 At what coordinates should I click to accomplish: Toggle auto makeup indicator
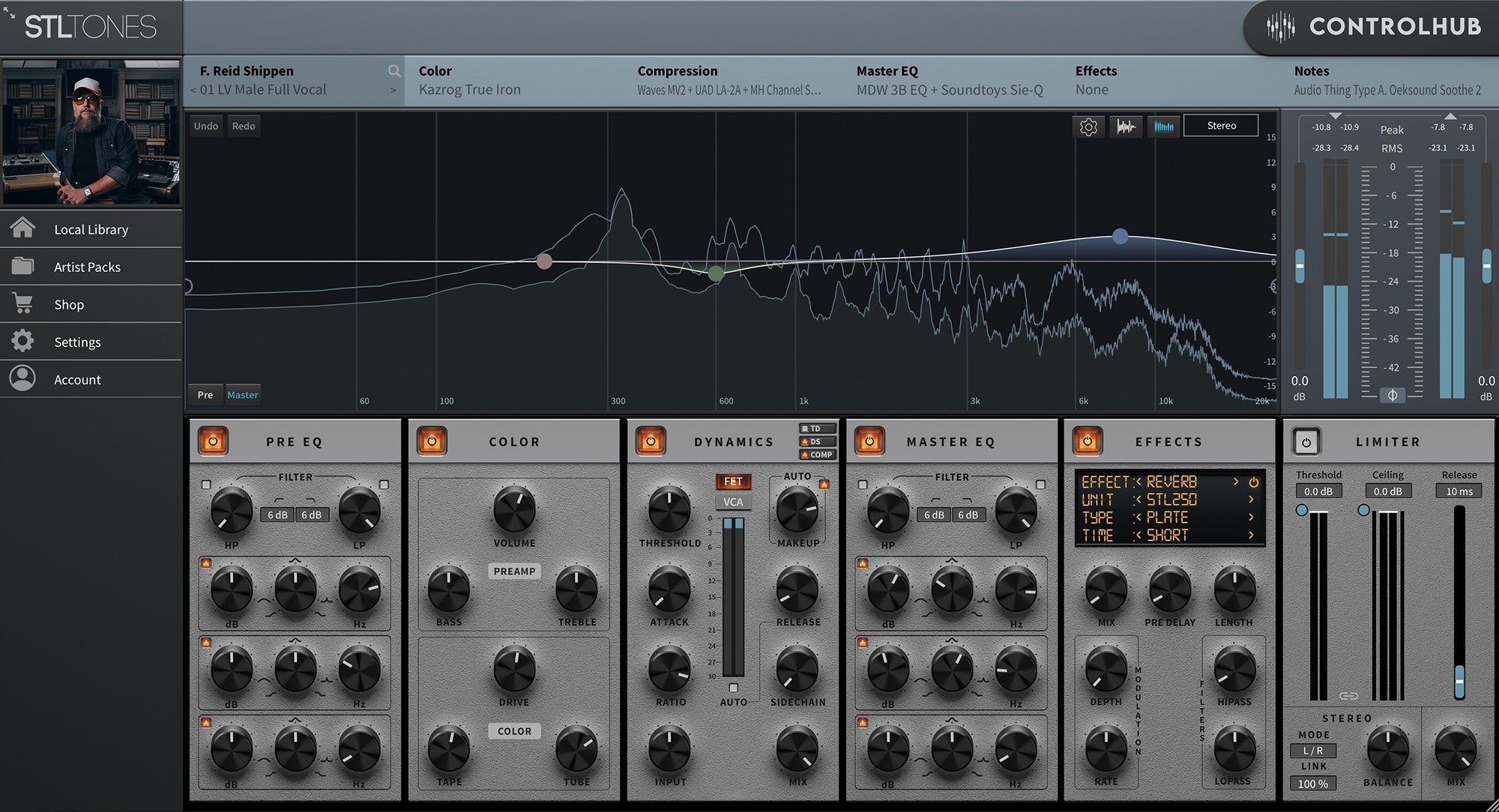click(x=824, y=484)
